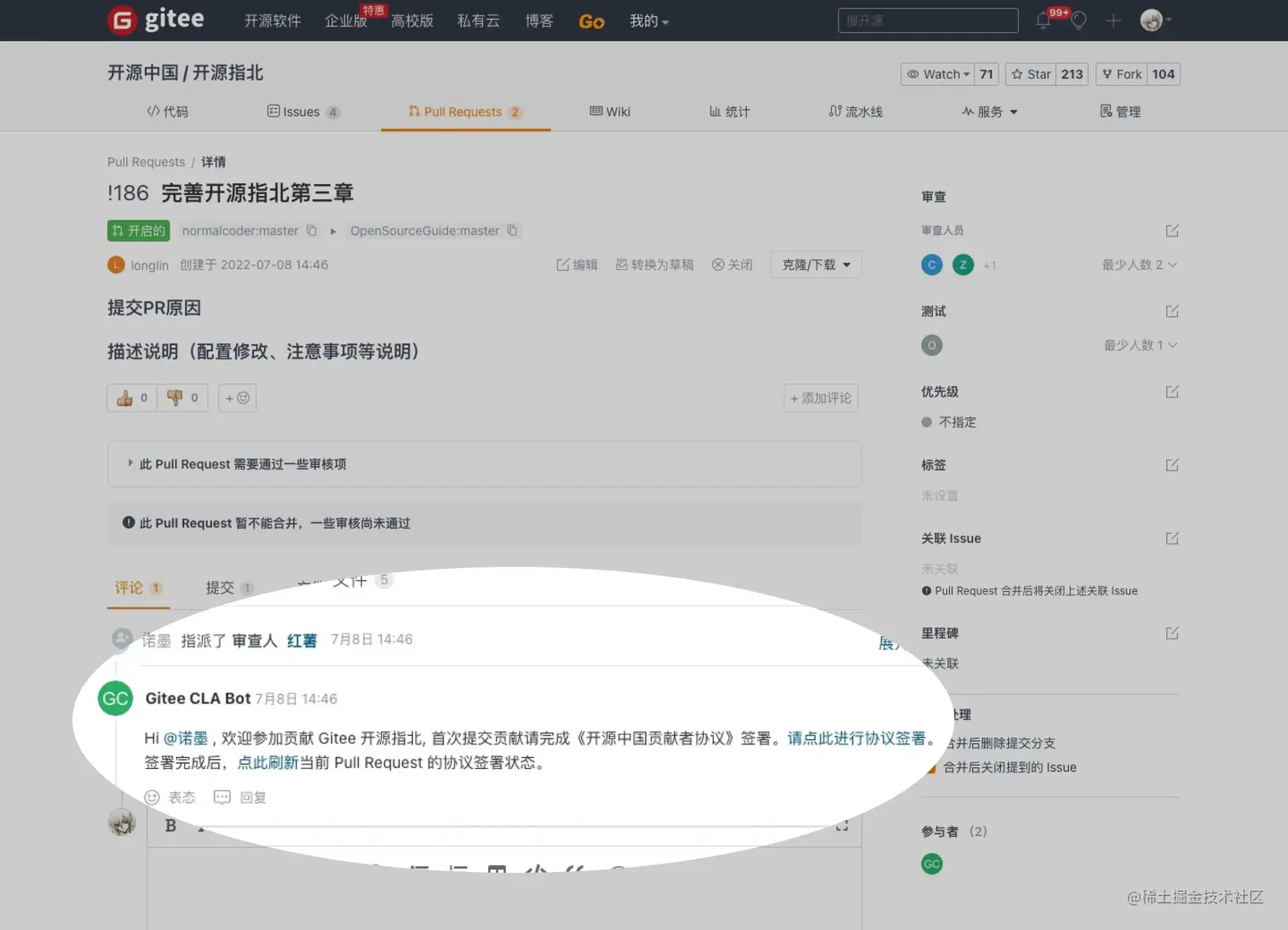Click the bold B formatting button
Screen dimensions: 1288x930
(x=170, y=825)
